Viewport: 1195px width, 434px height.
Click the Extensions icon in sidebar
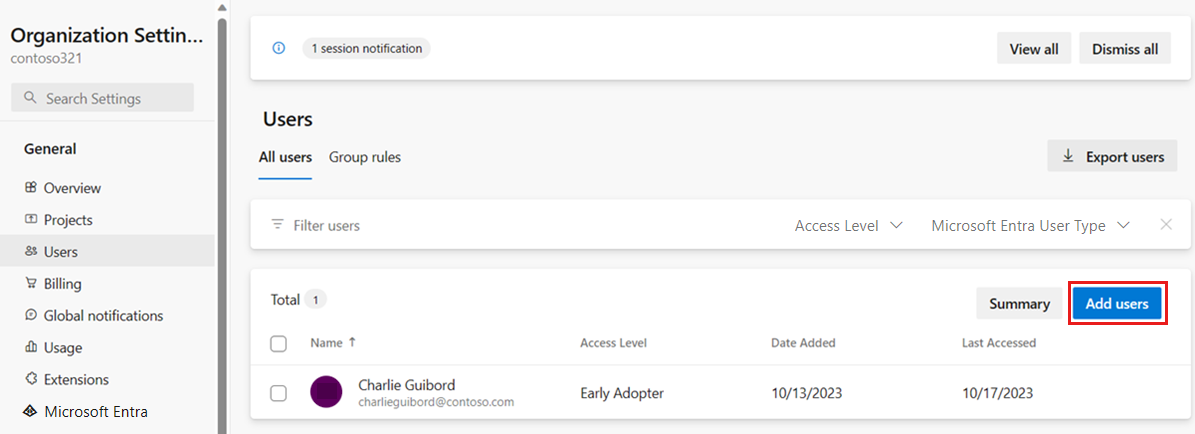point(30,379)
